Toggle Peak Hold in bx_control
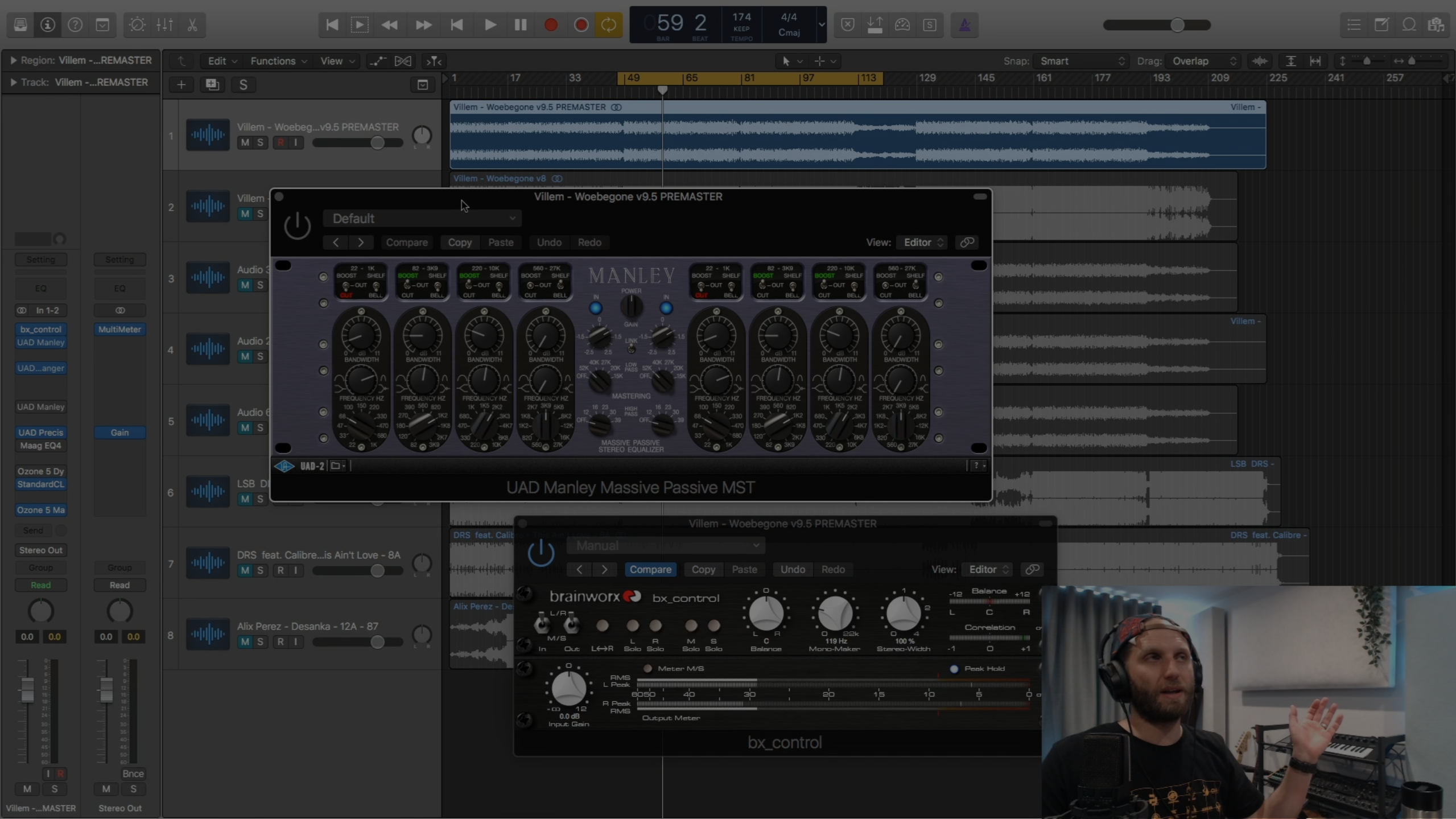1456x819 pixels. pyautogui.click(x=954, y=669)
